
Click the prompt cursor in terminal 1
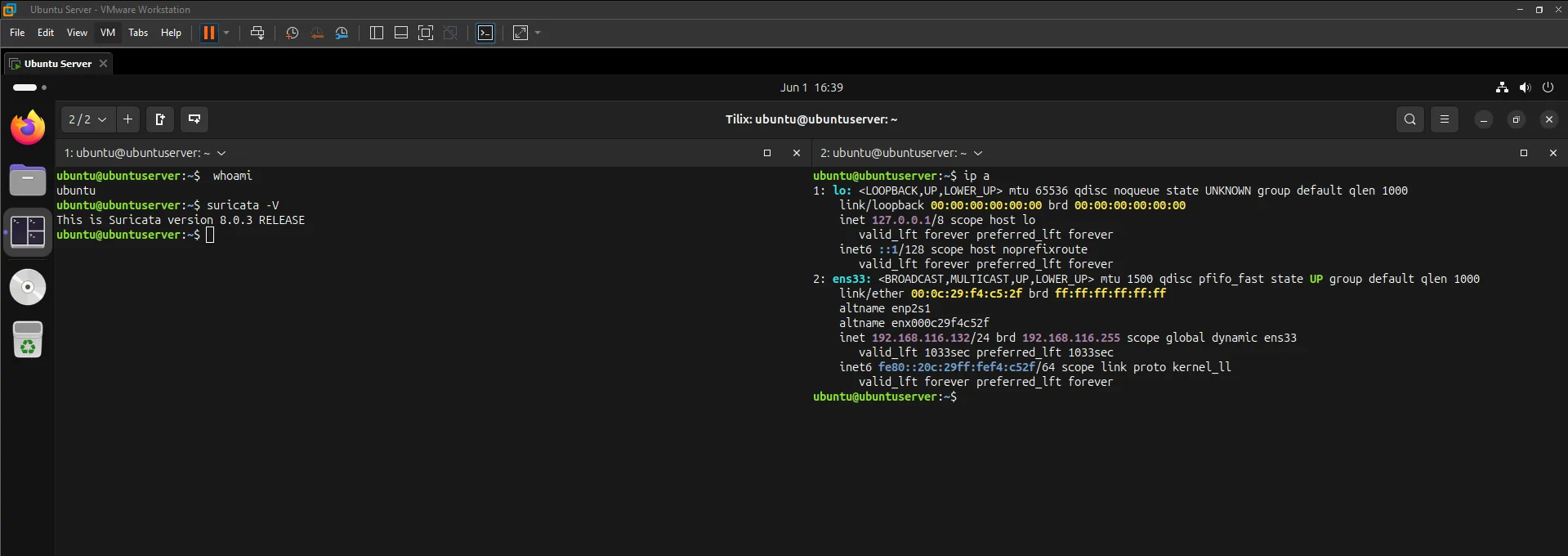click(x=210, y=235)
